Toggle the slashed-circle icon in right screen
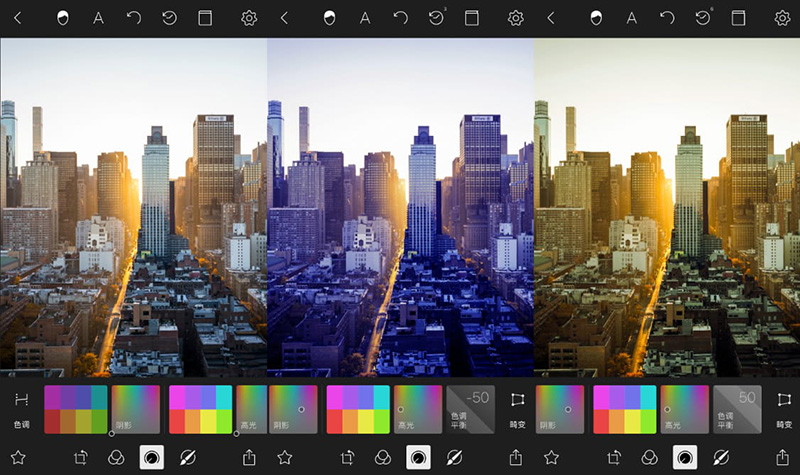 point(719,457)
